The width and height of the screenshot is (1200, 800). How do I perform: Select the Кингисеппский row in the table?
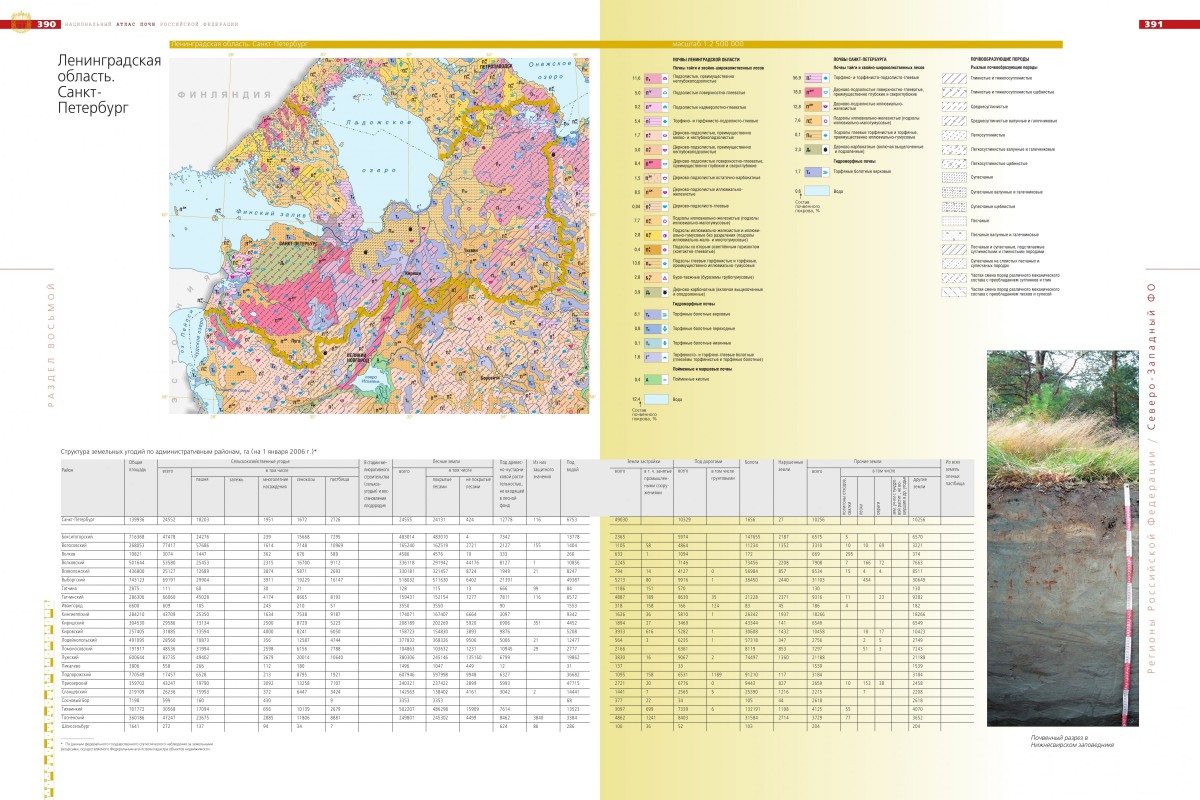(517, 614)
